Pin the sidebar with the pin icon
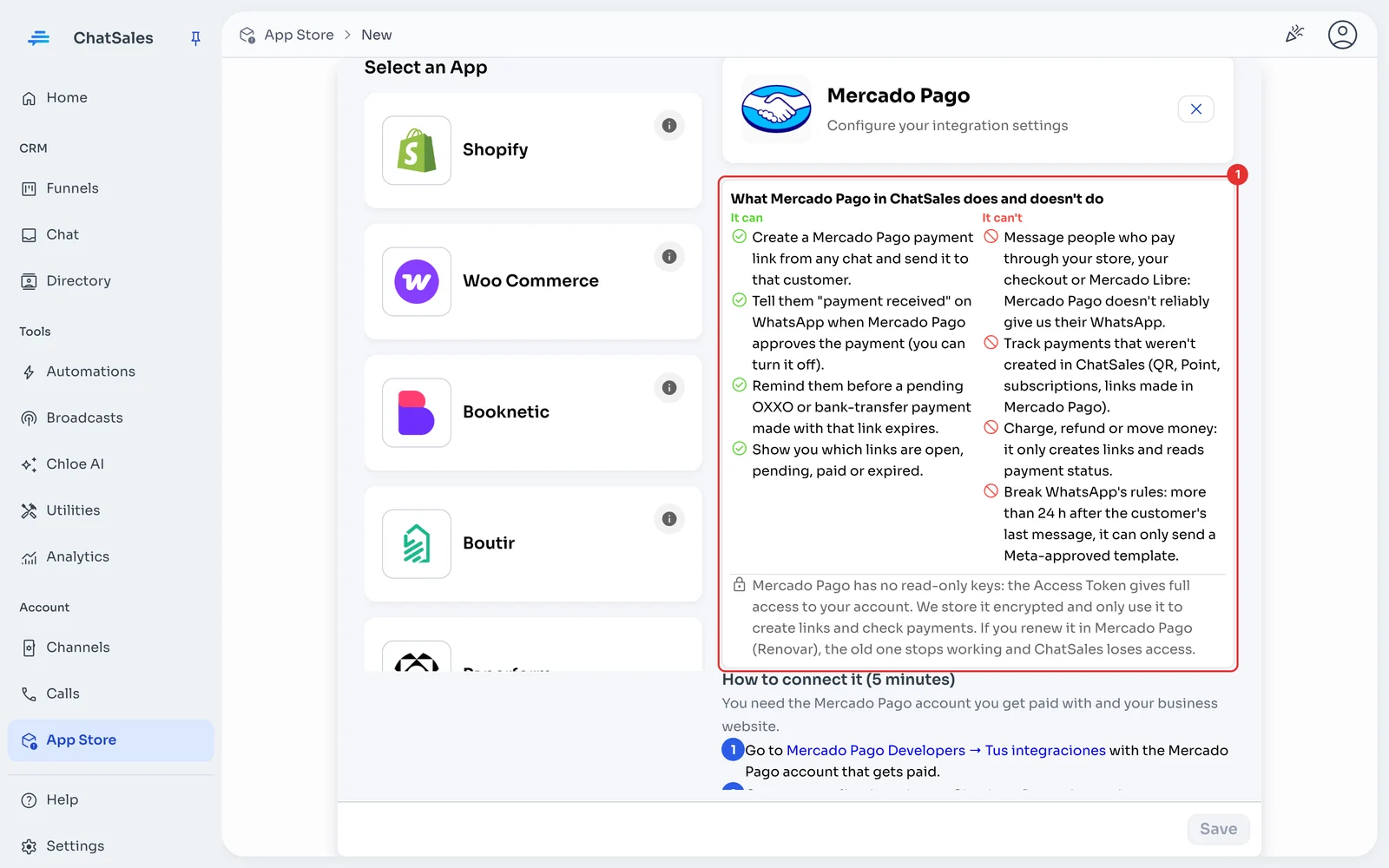 pos(195,38)
